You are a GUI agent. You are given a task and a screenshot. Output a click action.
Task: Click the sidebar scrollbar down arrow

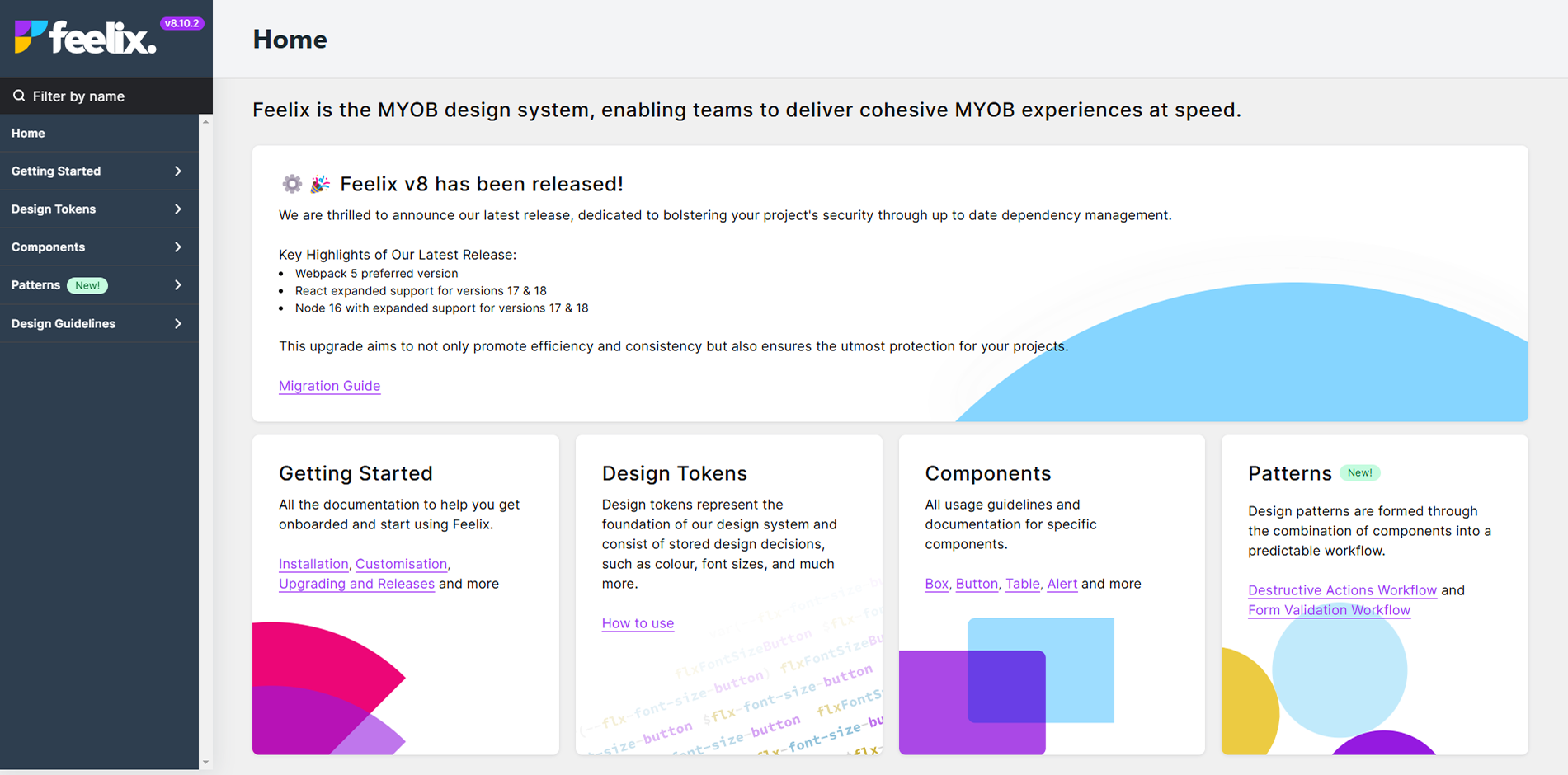tap(205, 763)
